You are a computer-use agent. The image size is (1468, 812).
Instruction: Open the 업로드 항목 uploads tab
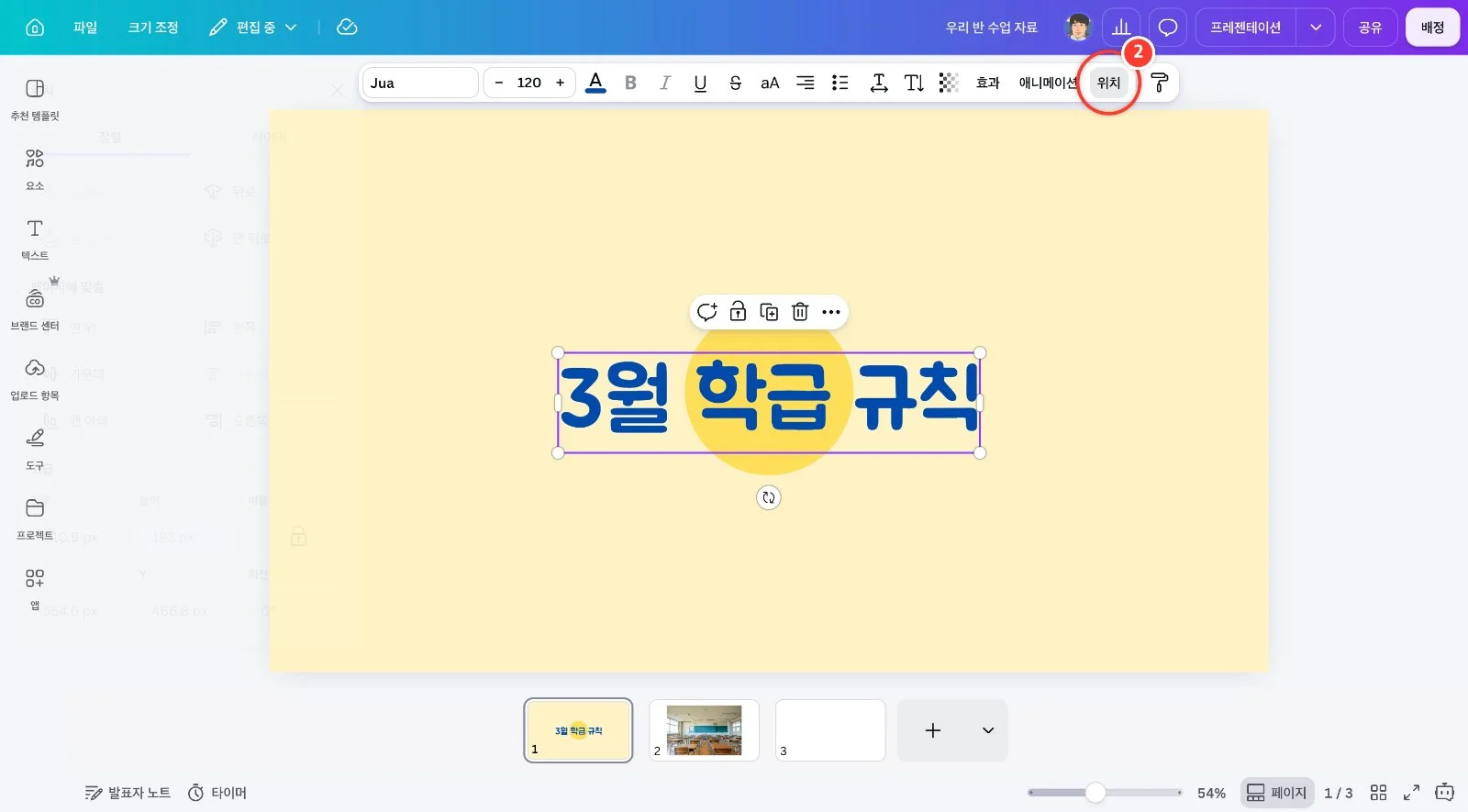coord(35,380)
